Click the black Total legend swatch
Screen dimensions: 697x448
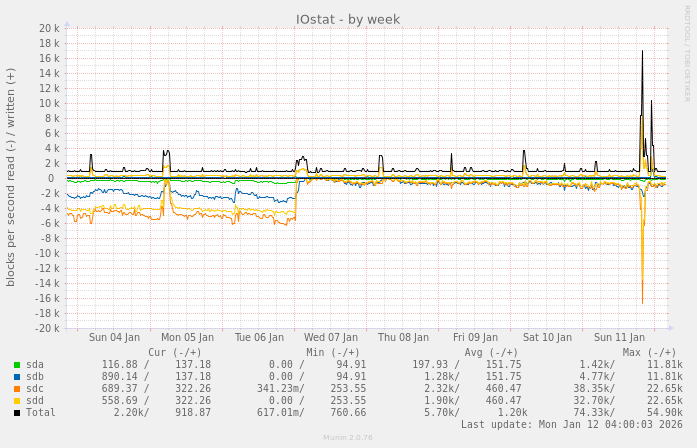coord(17,413)
